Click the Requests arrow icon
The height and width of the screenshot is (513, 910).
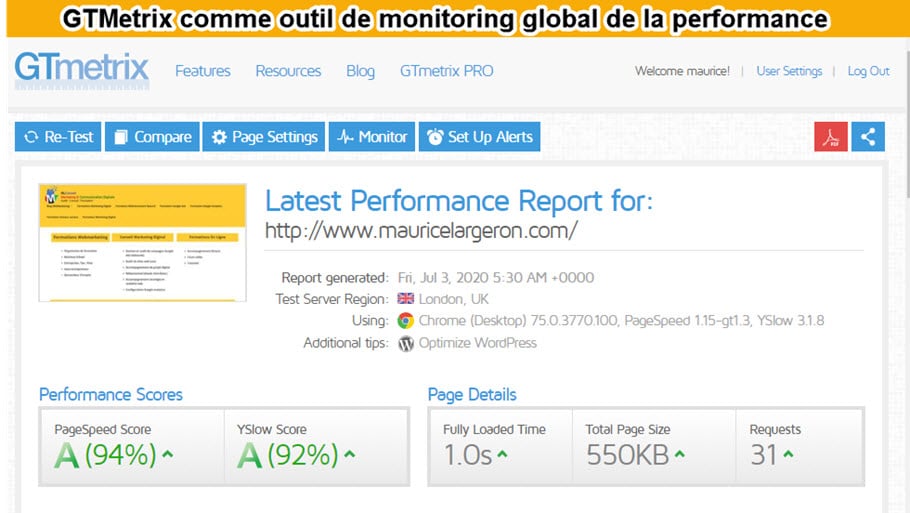pos(788,454)
